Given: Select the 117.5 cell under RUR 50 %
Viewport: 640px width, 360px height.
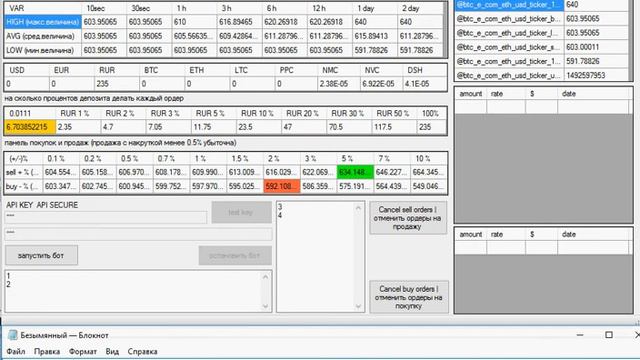Looking at the screenshot, I should (x=393, y=127).
